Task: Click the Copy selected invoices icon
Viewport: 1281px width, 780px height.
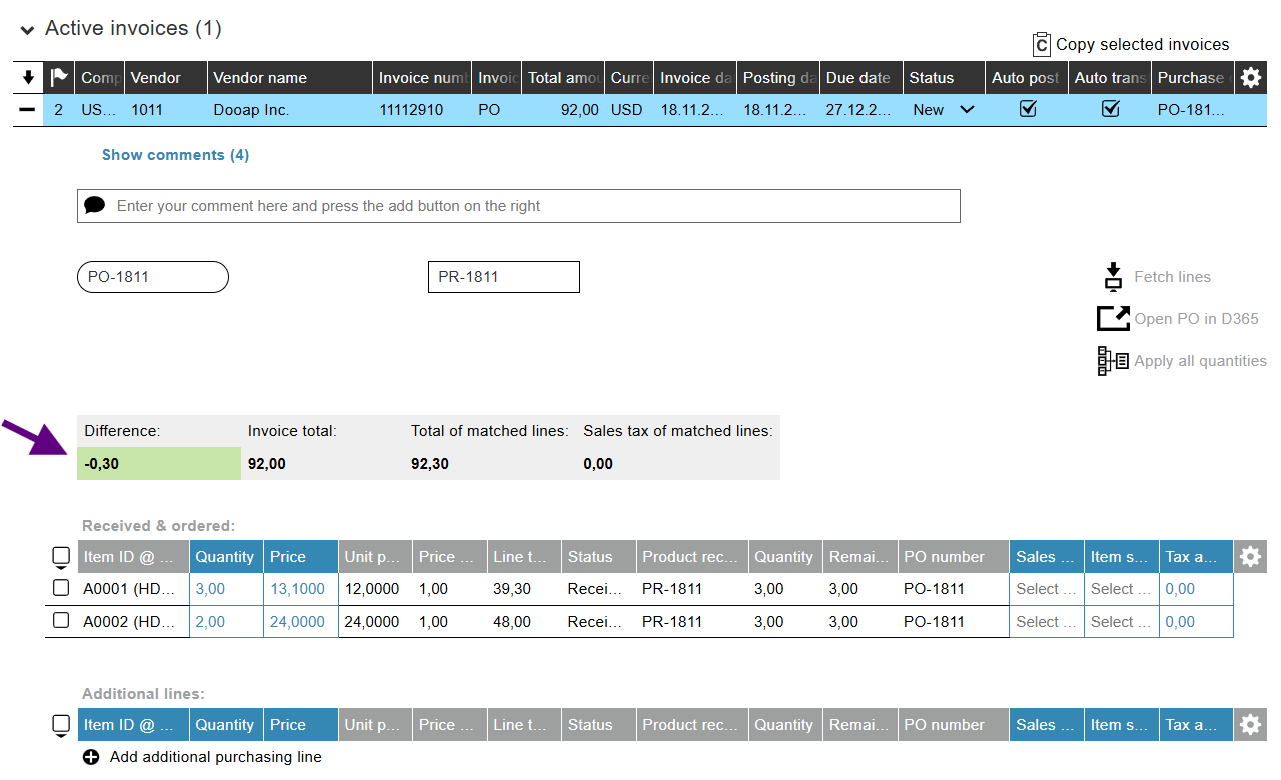Action: [x=1041, y=44]
